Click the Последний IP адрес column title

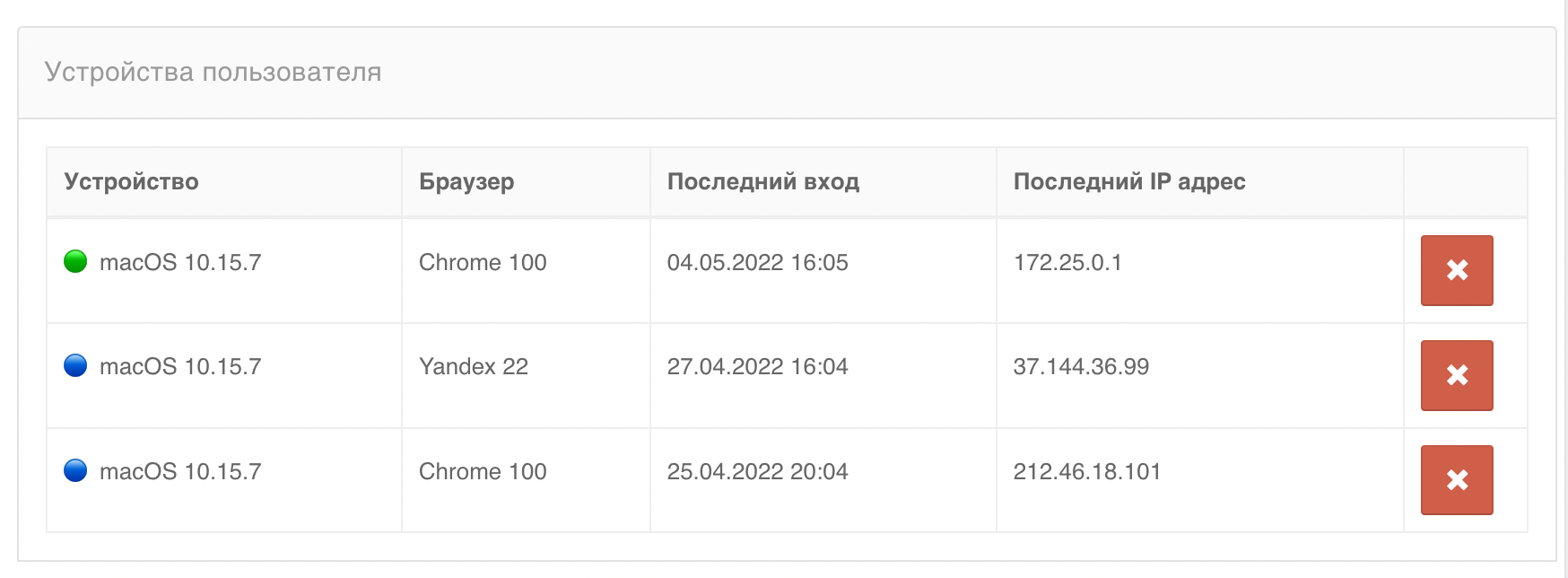tap(1129, 181)
